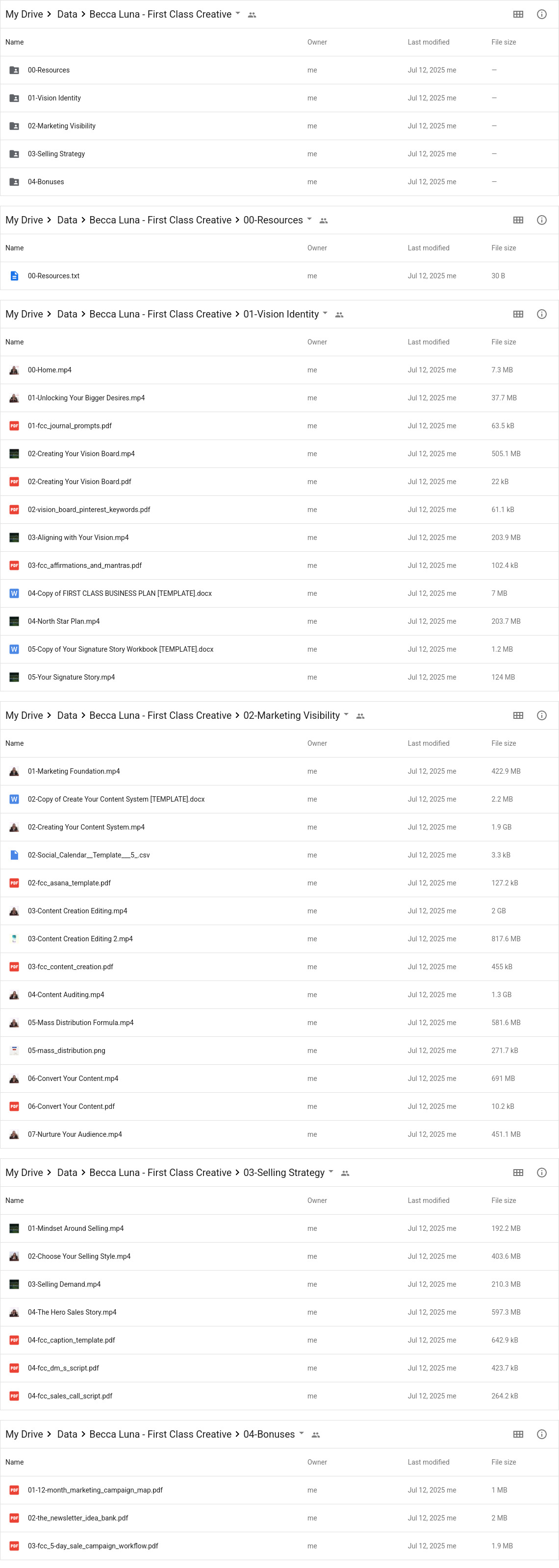Open the dropdown arrow beside 04-Bonuses breadcrumb

(x=302, y=1433)
